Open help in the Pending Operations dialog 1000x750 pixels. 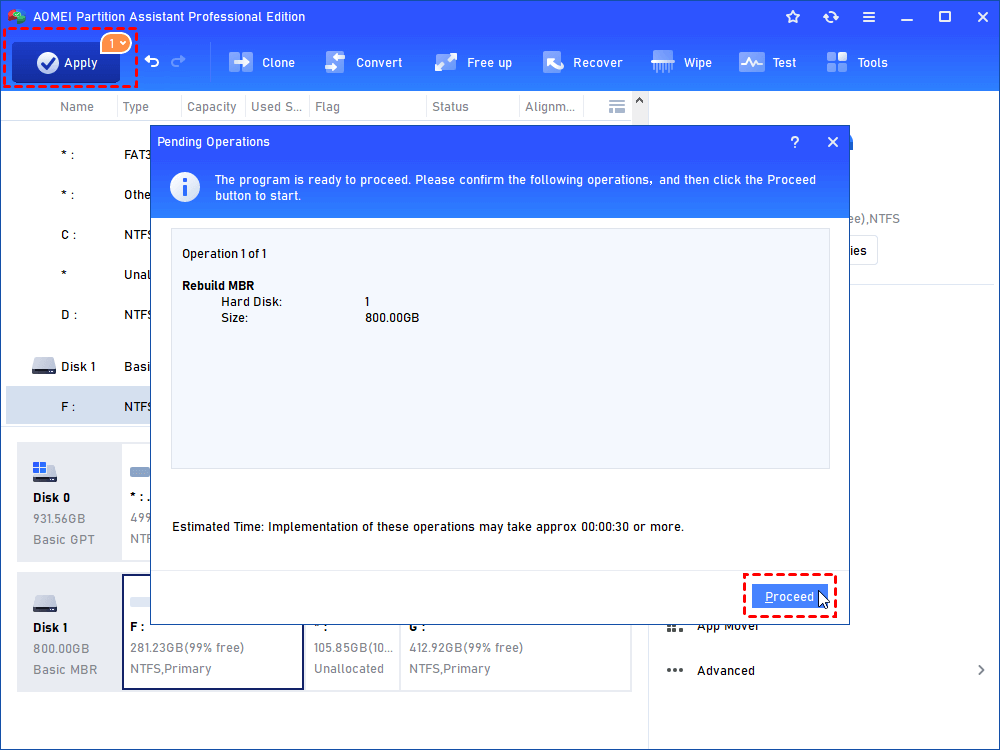coord(795,142)
